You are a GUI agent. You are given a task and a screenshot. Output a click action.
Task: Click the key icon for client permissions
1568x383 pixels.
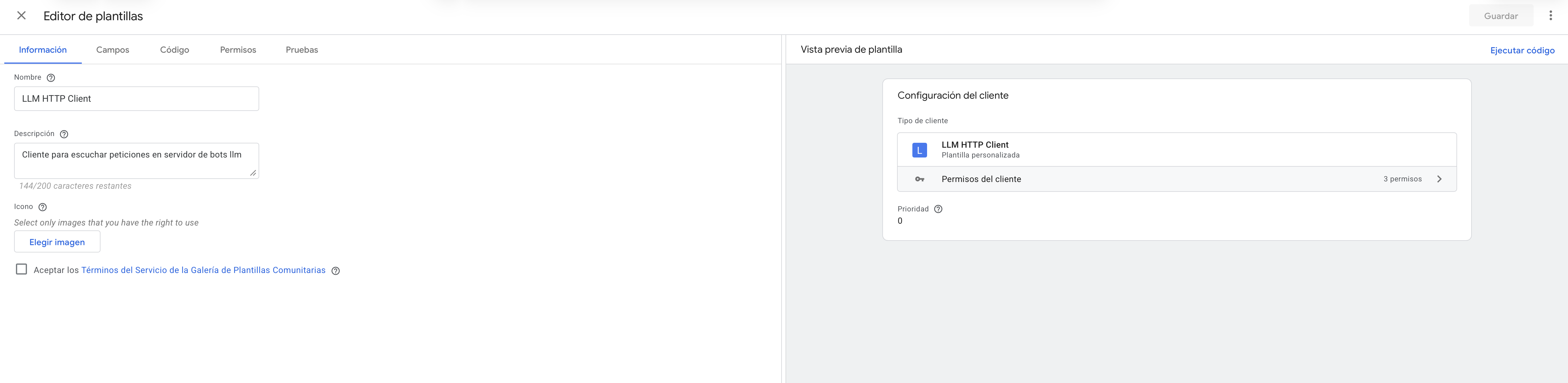tap(920, 179)
